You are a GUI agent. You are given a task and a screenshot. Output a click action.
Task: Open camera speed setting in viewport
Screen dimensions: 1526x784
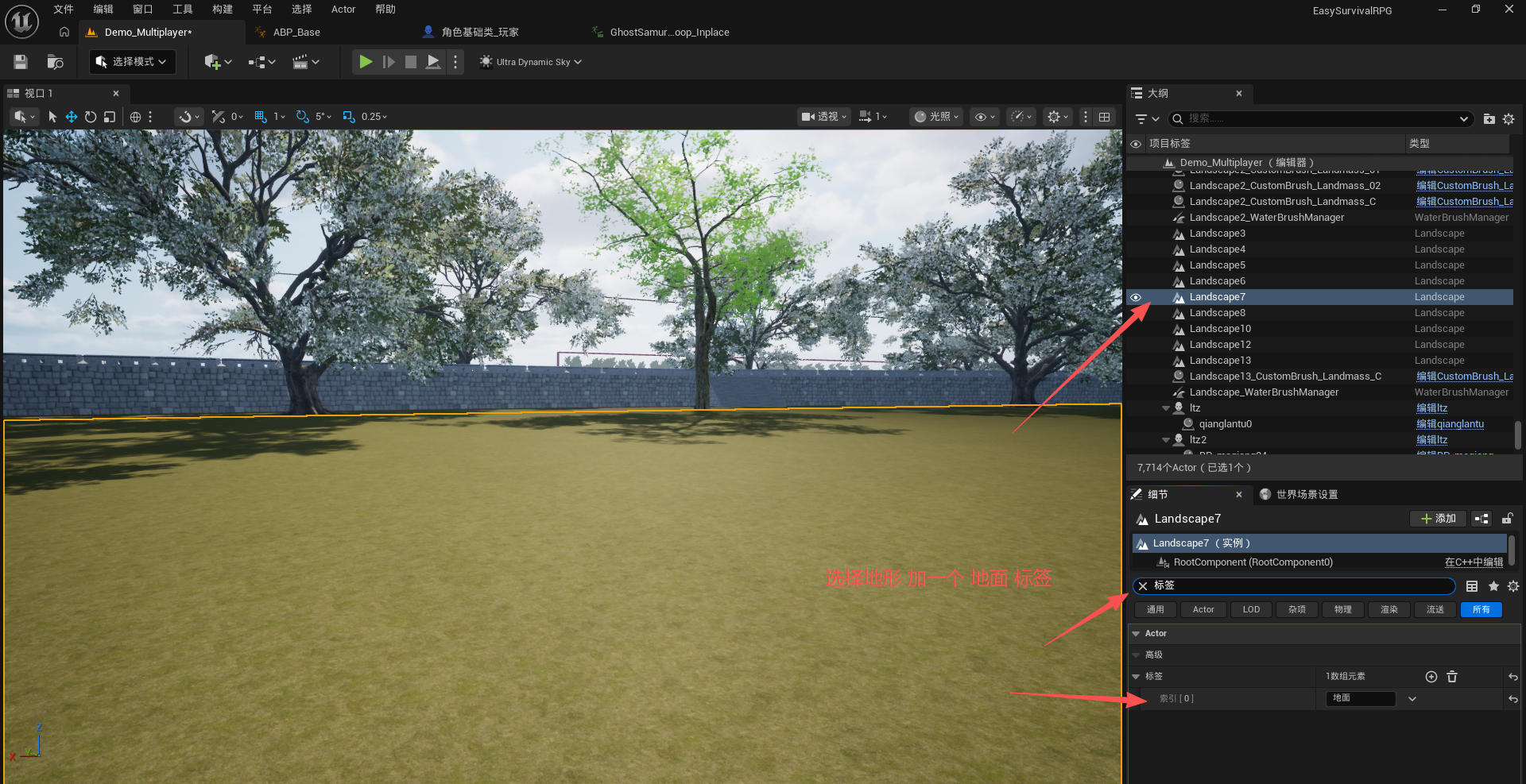[873, 117]
